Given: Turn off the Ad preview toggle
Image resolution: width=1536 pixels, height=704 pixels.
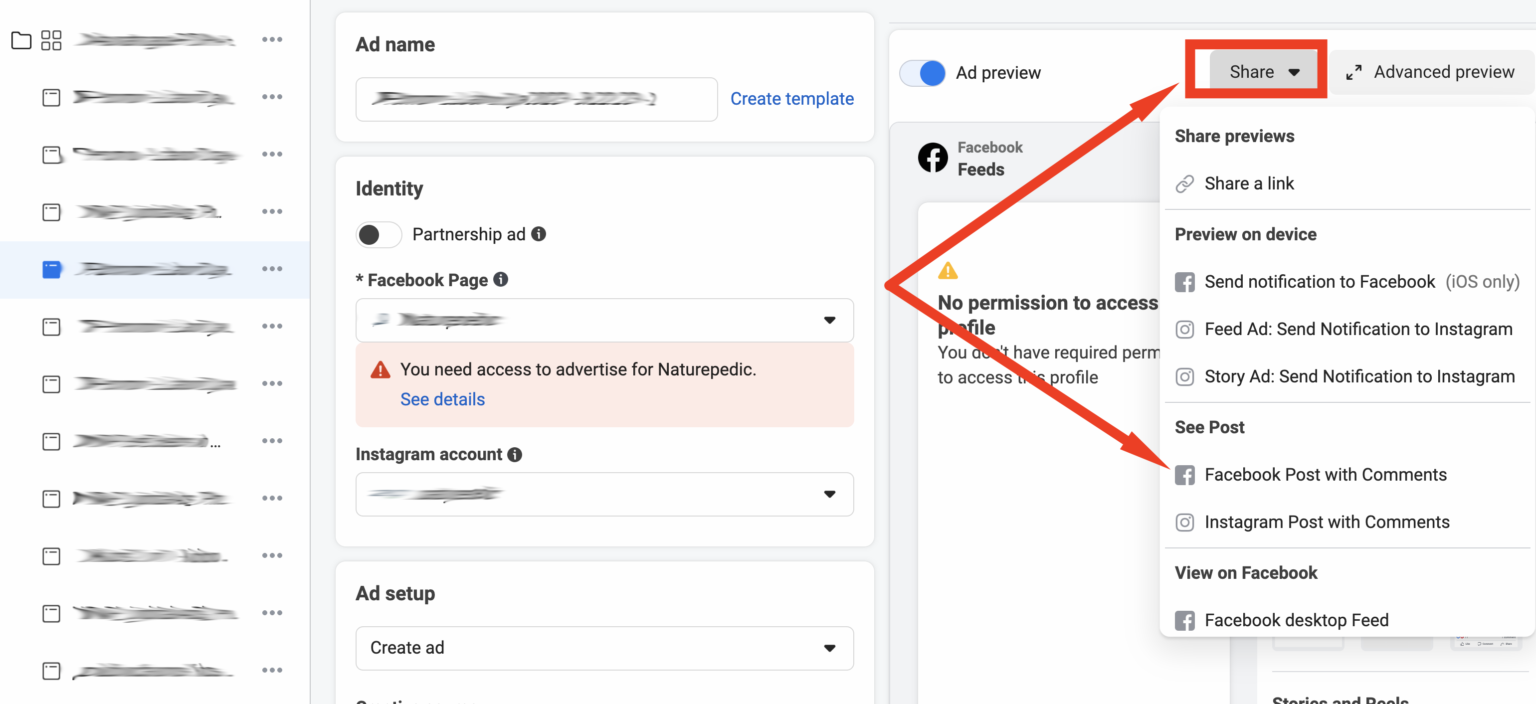Looking at the screenshot, I should 922,73.
